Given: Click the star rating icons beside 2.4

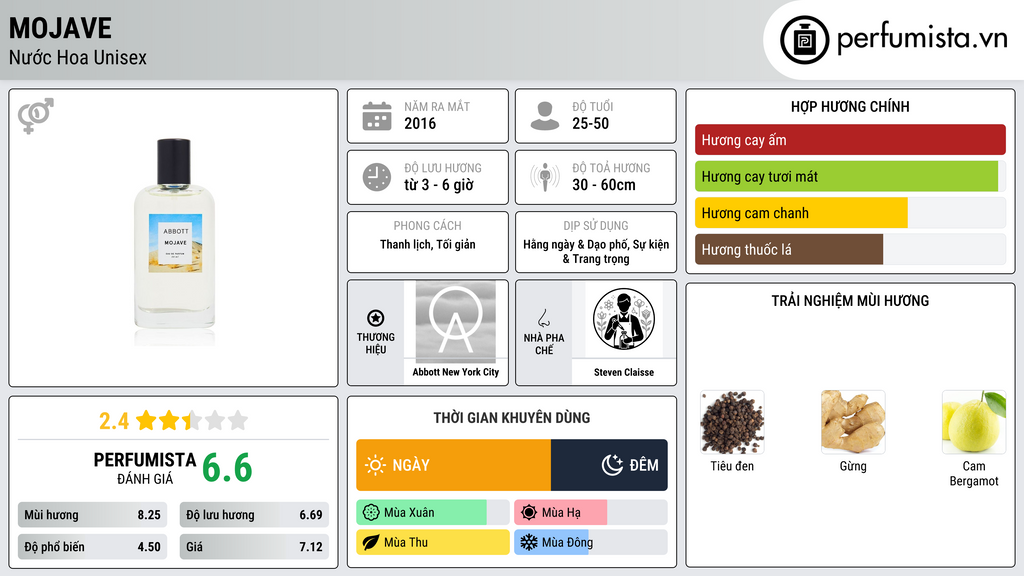Looking at the screenshot, I should [192, 420].
